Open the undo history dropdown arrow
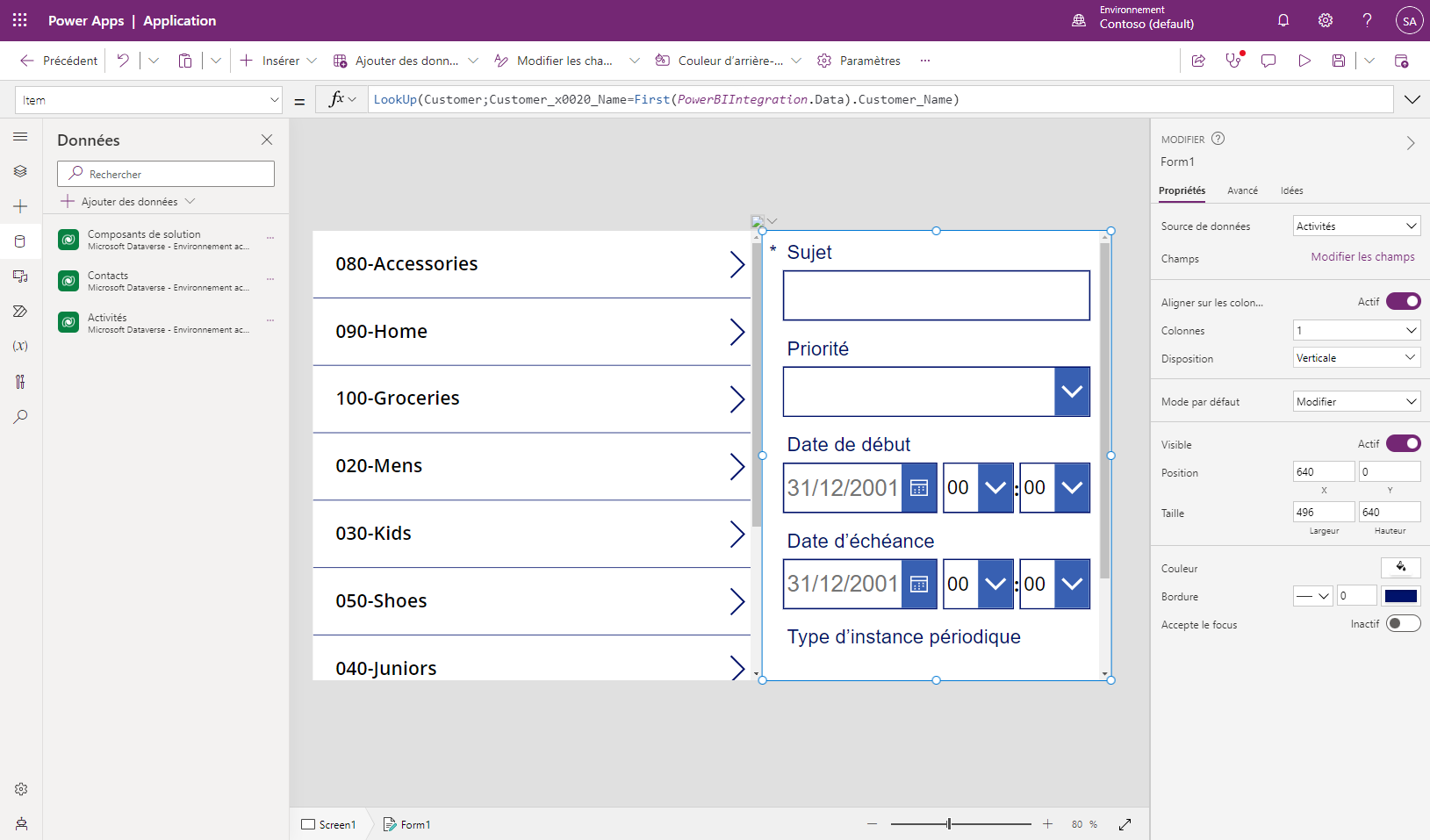1430x840 pixels. (154, 61)
